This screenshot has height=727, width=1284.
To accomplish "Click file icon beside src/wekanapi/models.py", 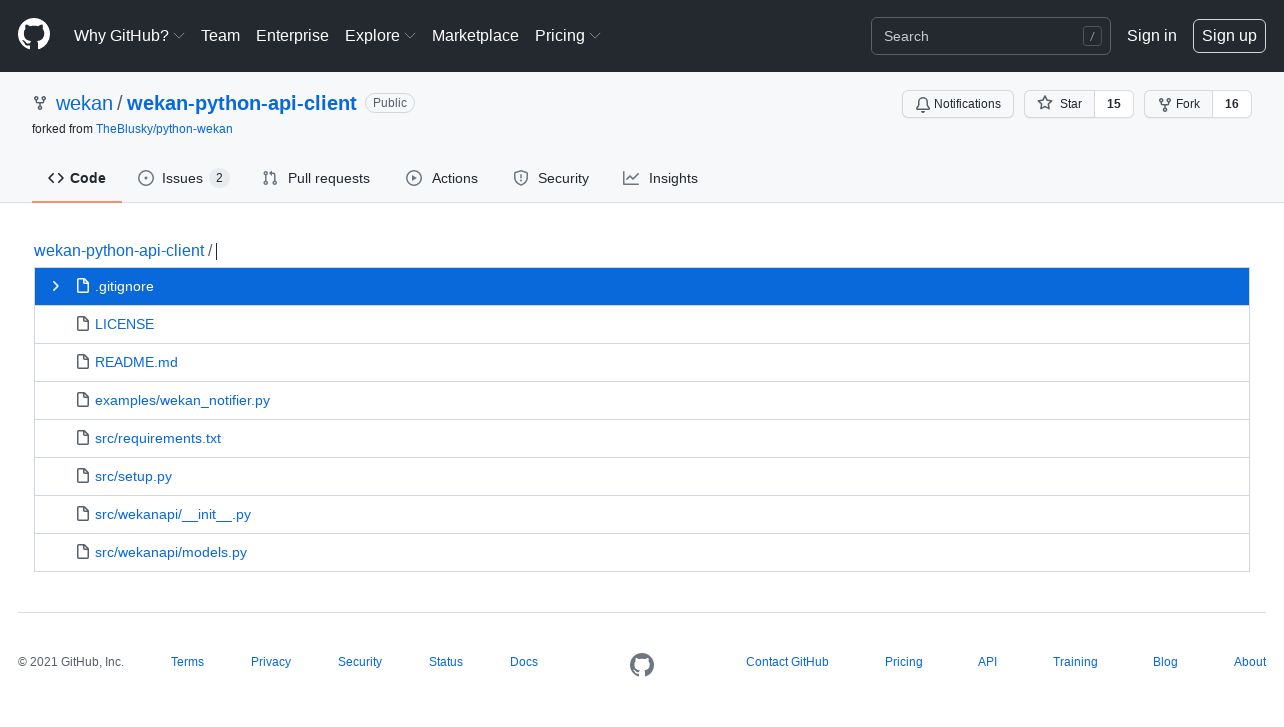I will coord(83,552).
